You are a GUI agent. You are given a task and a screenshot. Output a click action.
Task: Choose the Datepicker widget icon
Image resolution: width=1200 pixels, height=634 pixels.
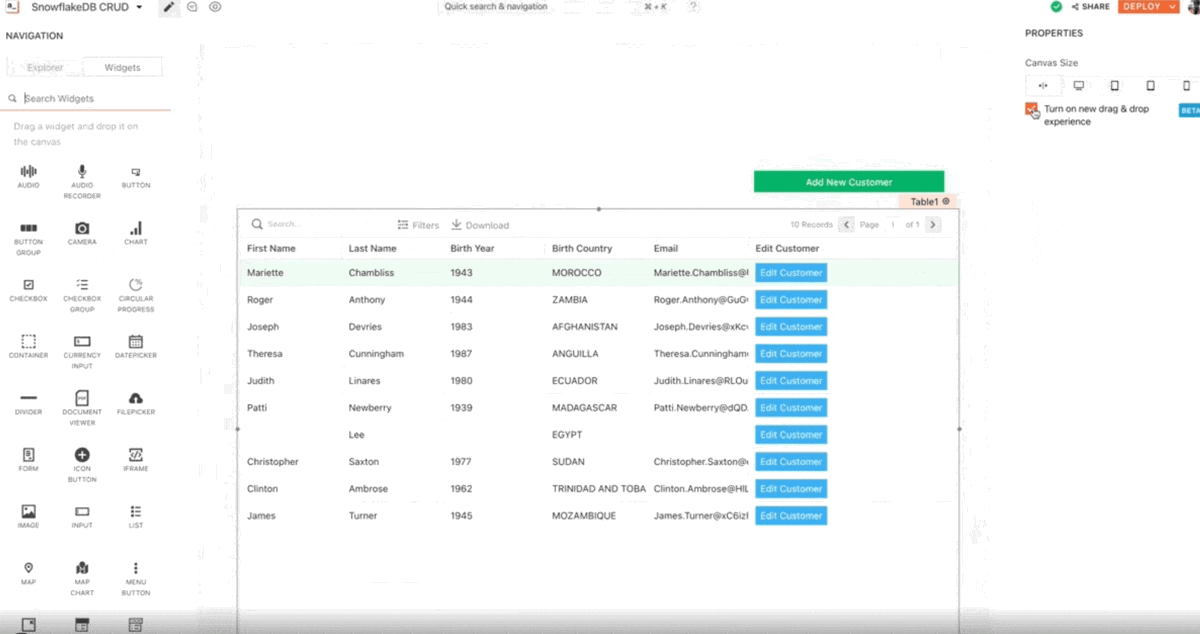point(136,342)
